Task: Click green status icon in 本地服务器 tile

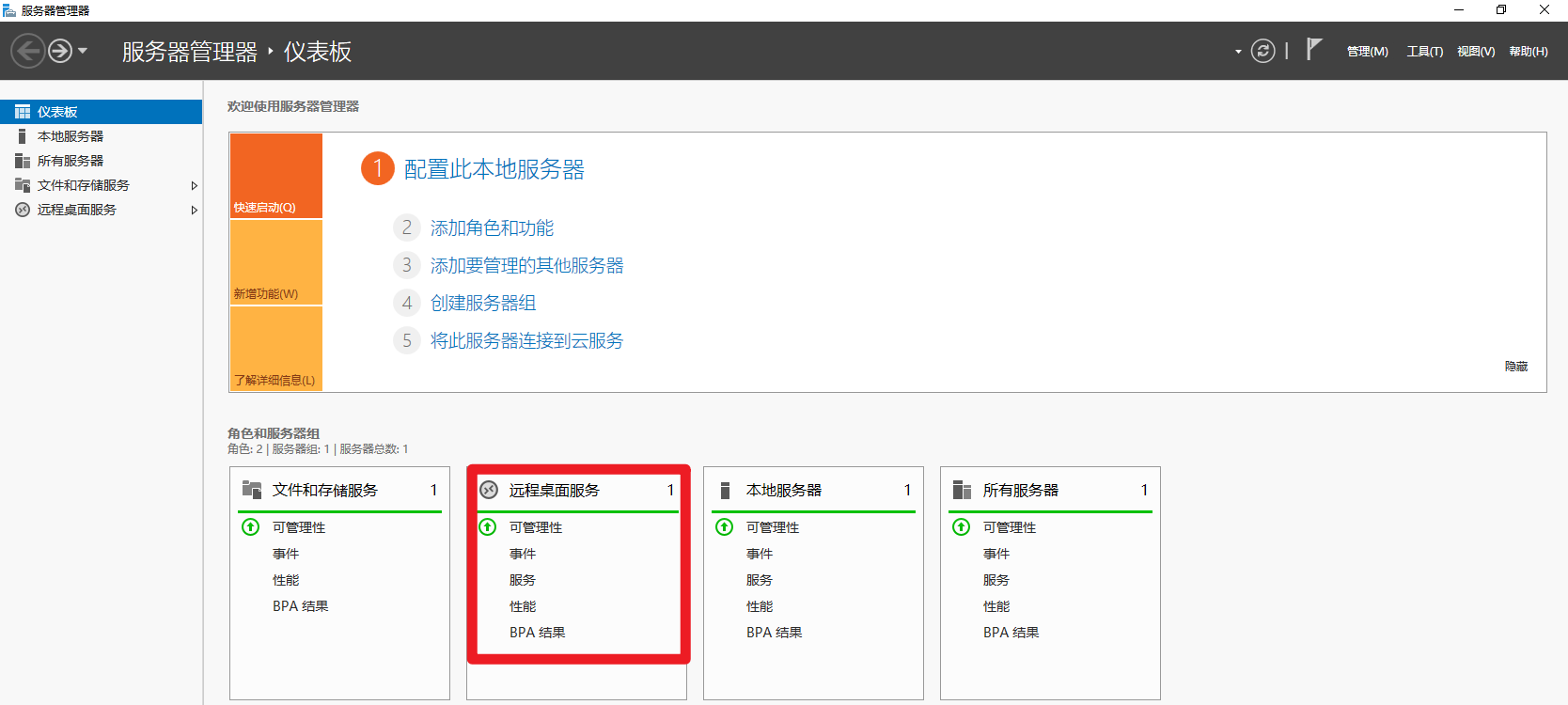Action: 725,527
